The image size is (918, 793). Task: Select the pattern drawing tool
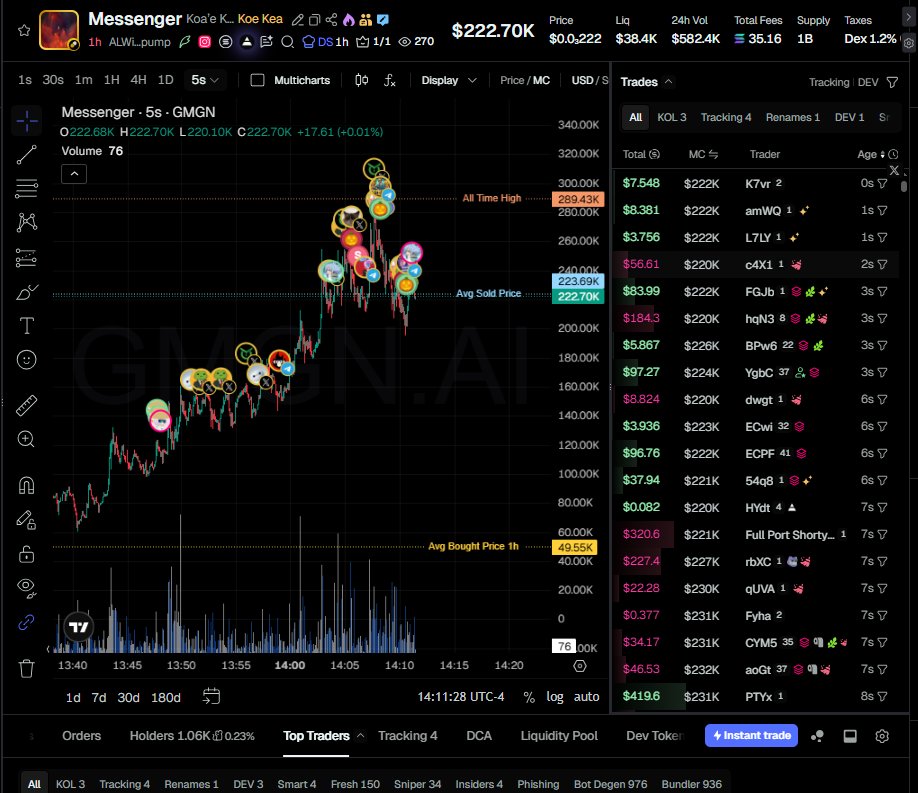(x=26, y=223)
